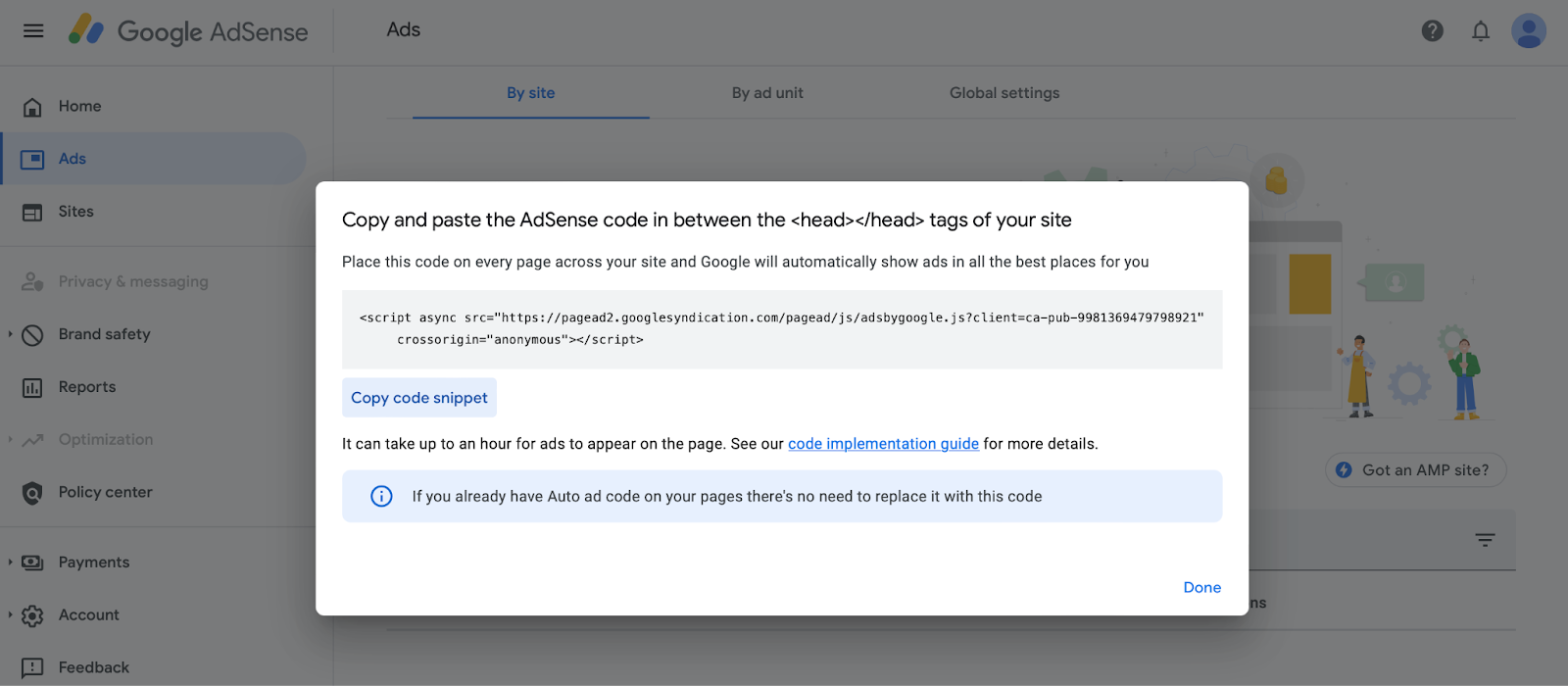Open the user account avatar
1568x686 pixels.
(x=1528, y=31)
